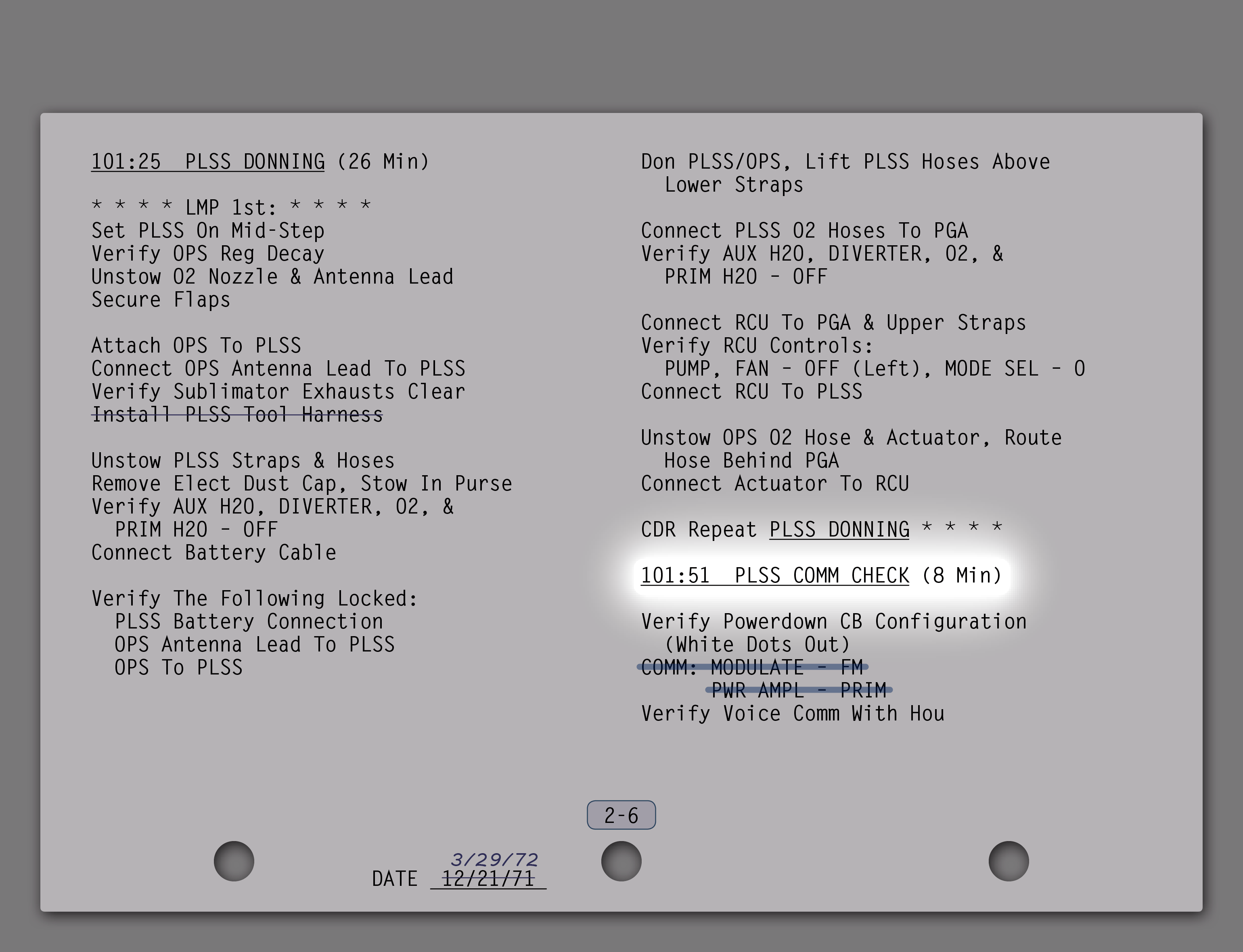
Task: Click the handwritten 3/29/72 date
Action: 494,860
